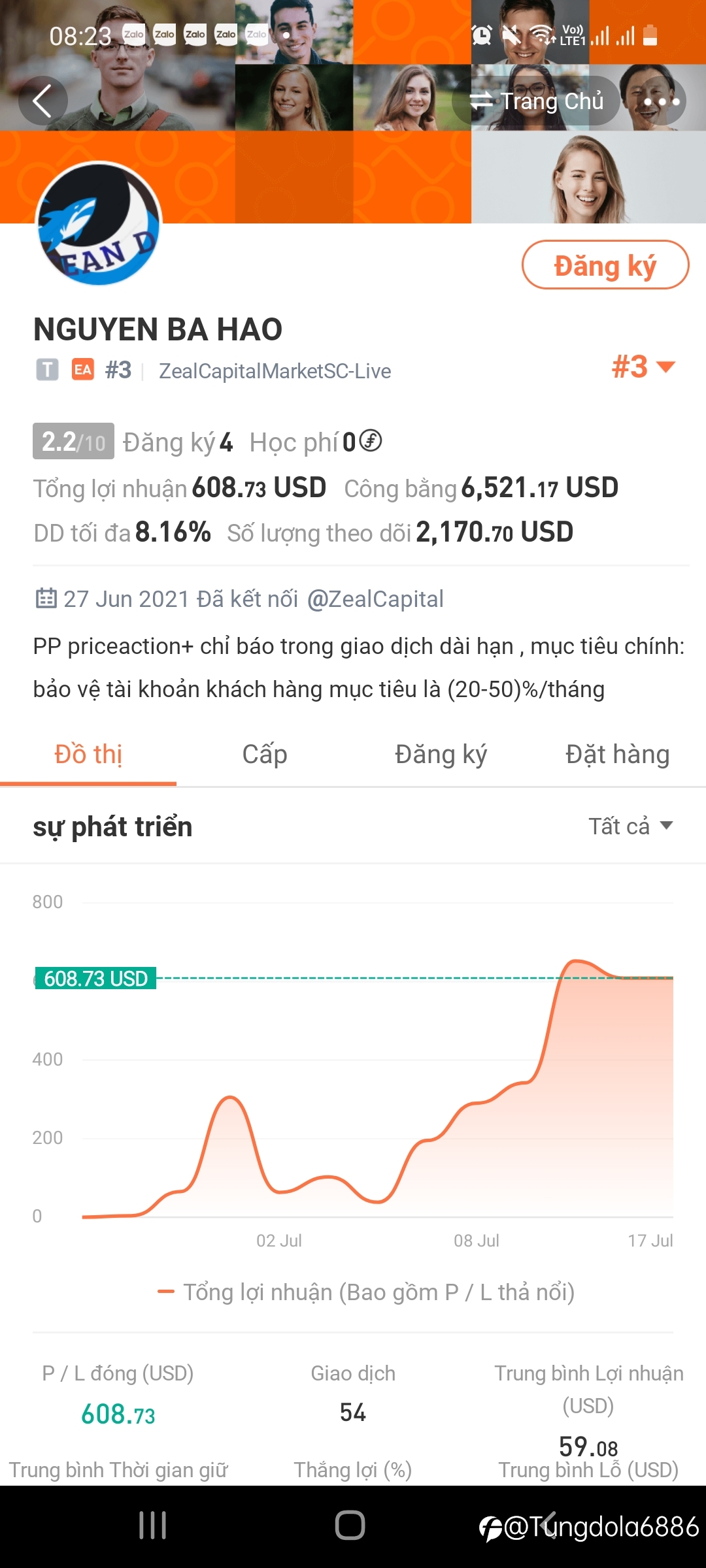This screenshot has height=1568, width=706.
Task: Tap the Trang Chủ switch button
Action: point(536,101)
